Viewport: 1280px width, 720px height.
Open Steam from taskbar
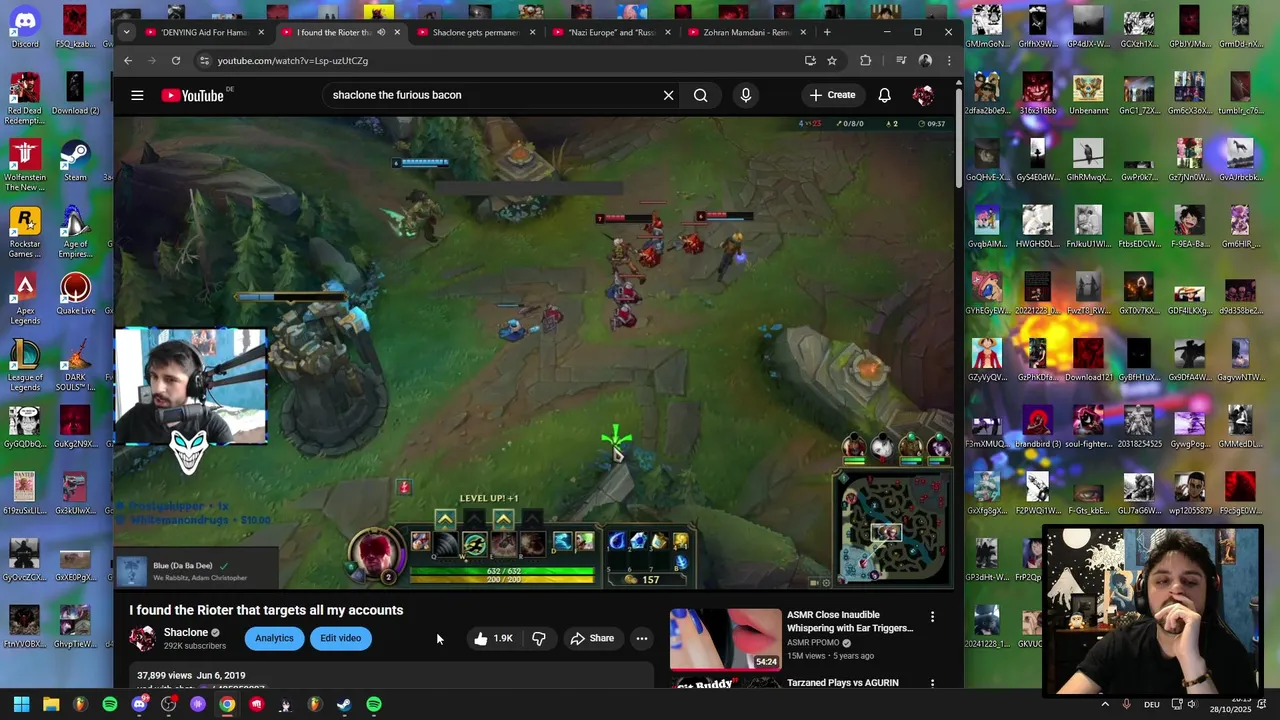click(344, 704)
